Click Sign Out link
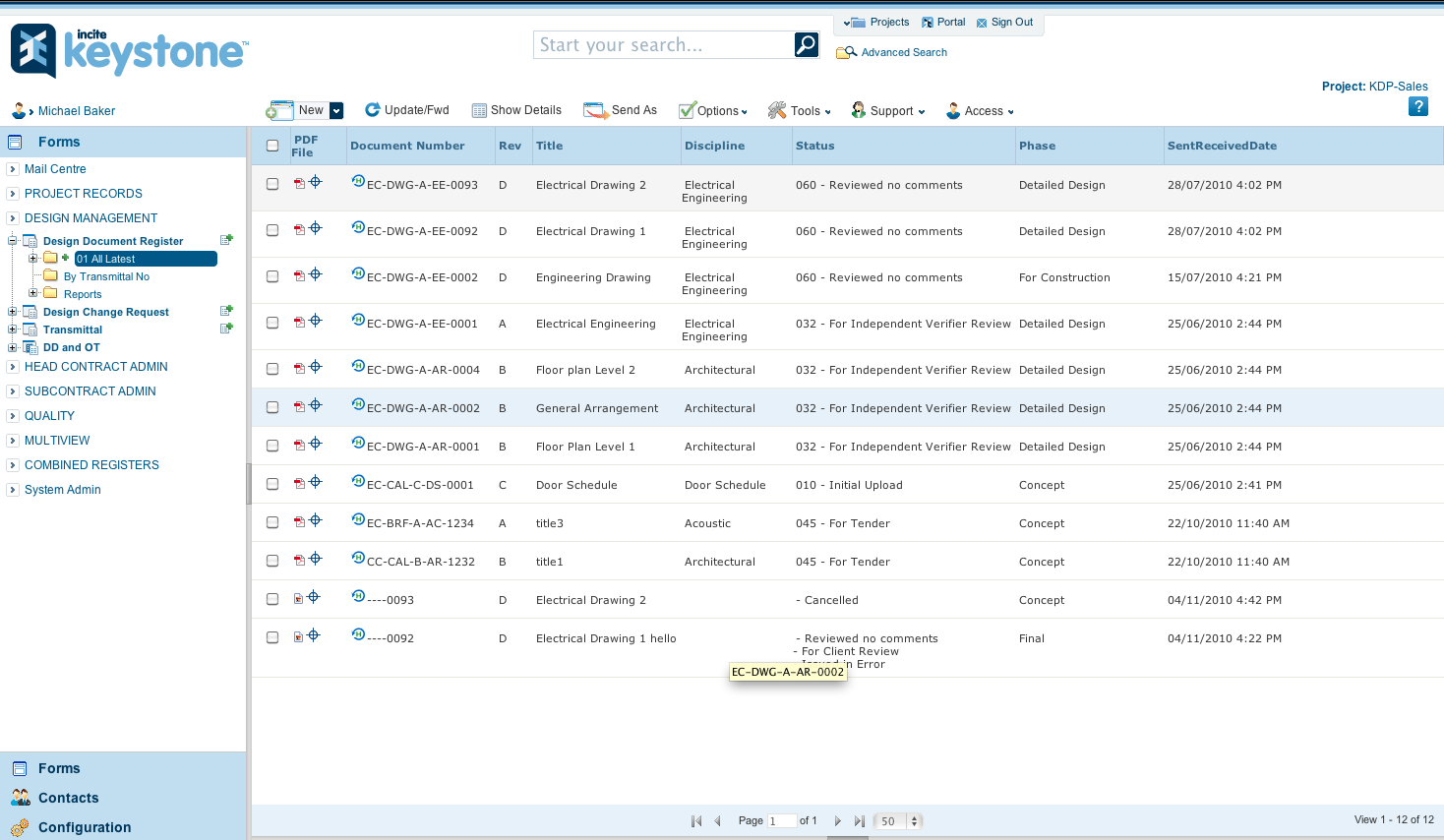Viewport: 1444px width, 840px height. click(1011, 23)
